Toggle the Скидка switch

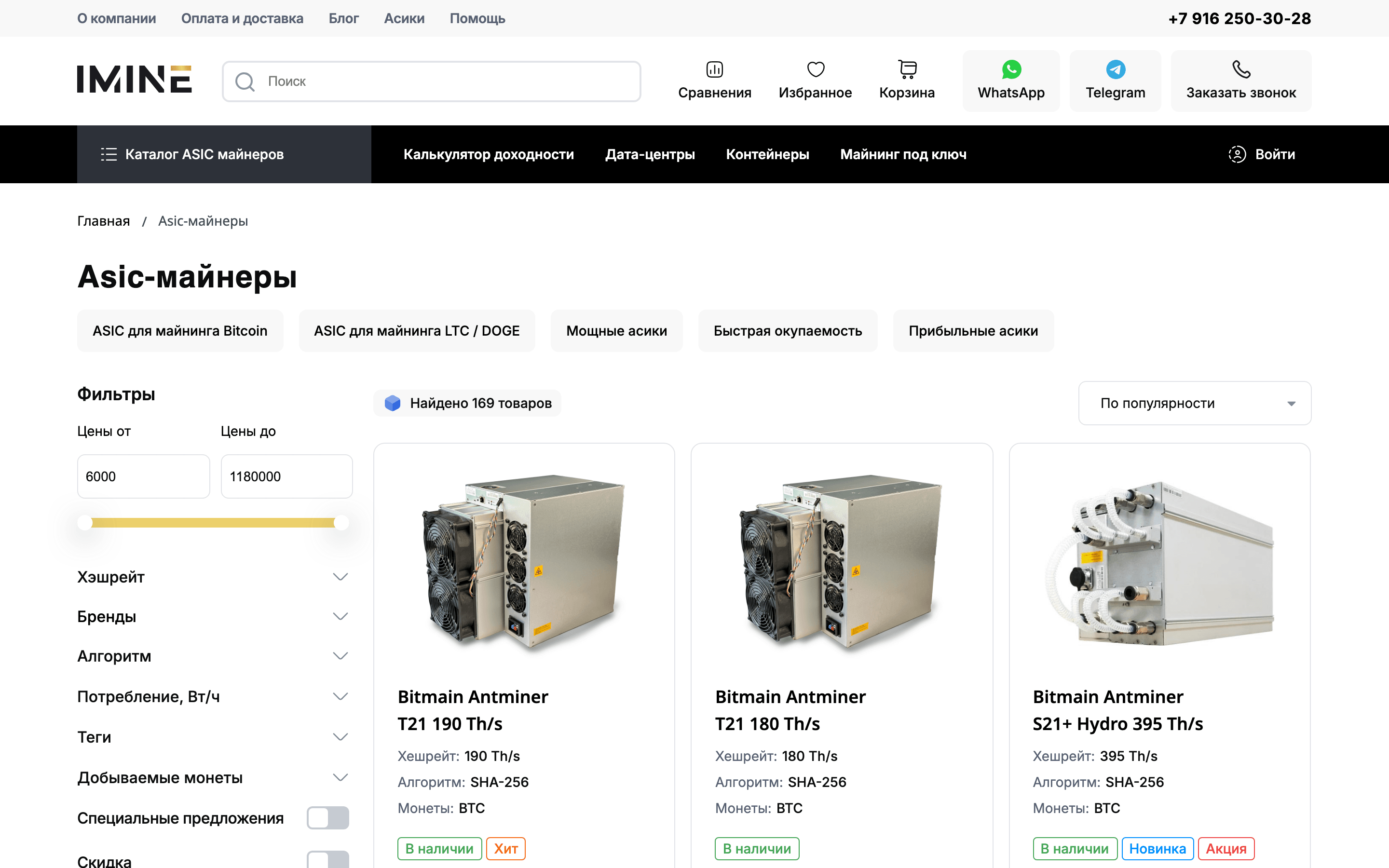point(328,859)
